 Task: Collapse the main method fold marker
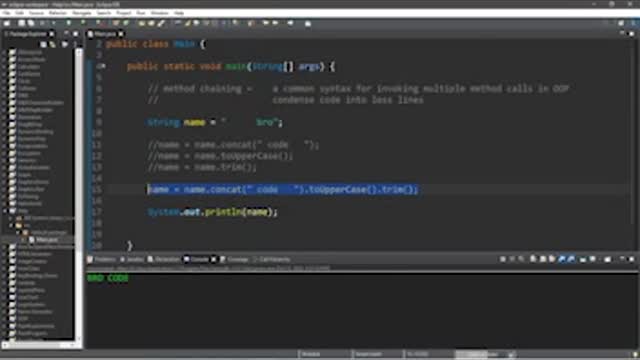point(102,66)
